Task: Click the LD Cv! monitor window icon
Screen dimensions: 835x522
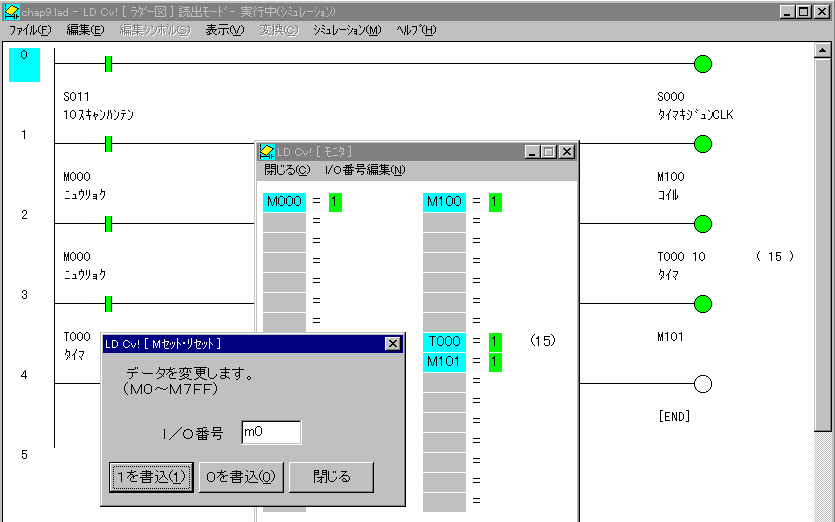Action: [x=268, y=152]
